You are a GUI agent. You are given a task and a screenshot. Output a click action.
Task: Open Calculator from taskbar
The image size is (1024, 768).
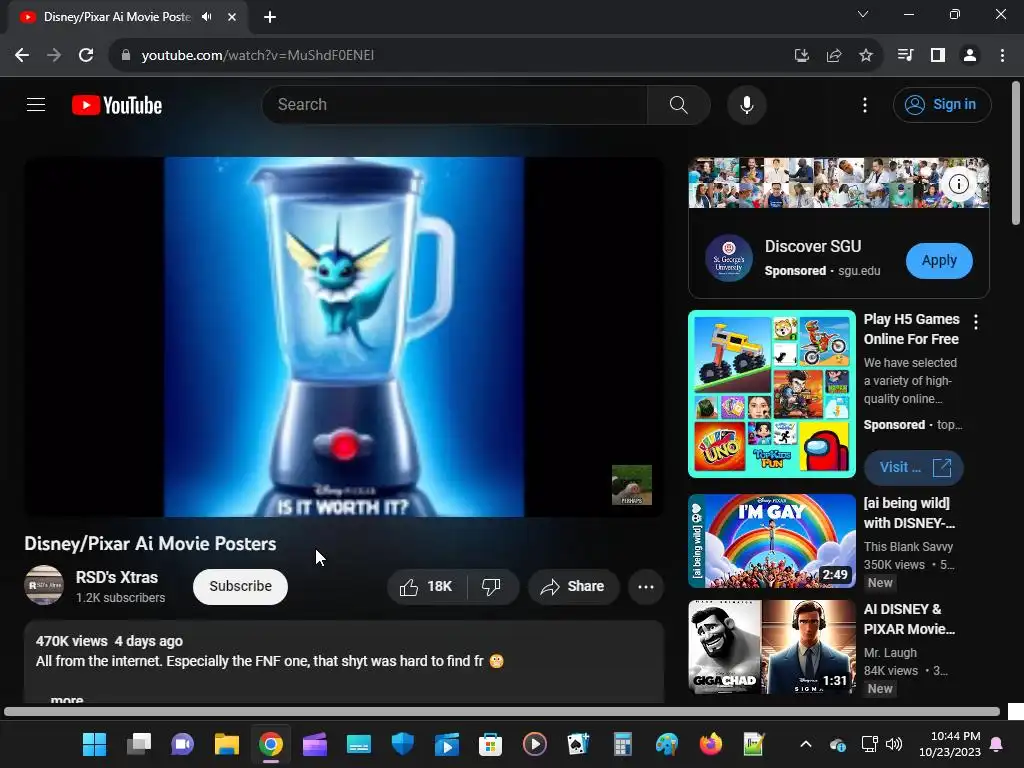[x=622, y=744]
